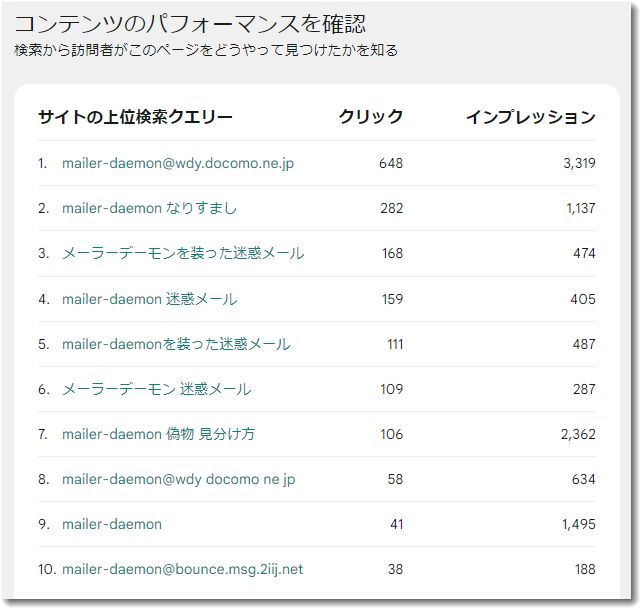
Task: Click the 'サイトの上位検索クエリー' table heading
Action: (135, 117)
